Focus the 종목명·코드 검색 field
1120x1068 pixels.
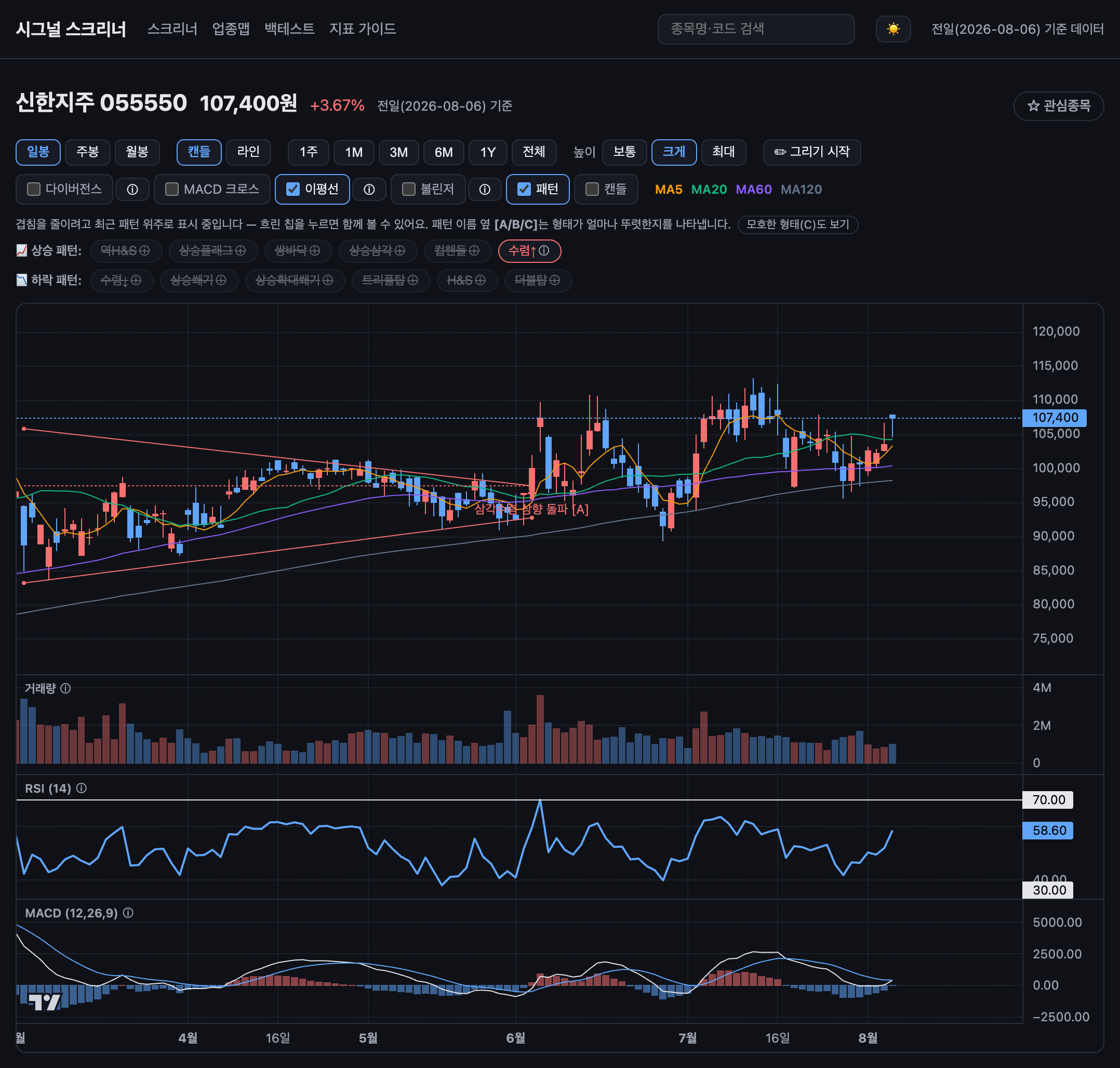[756, 29]
